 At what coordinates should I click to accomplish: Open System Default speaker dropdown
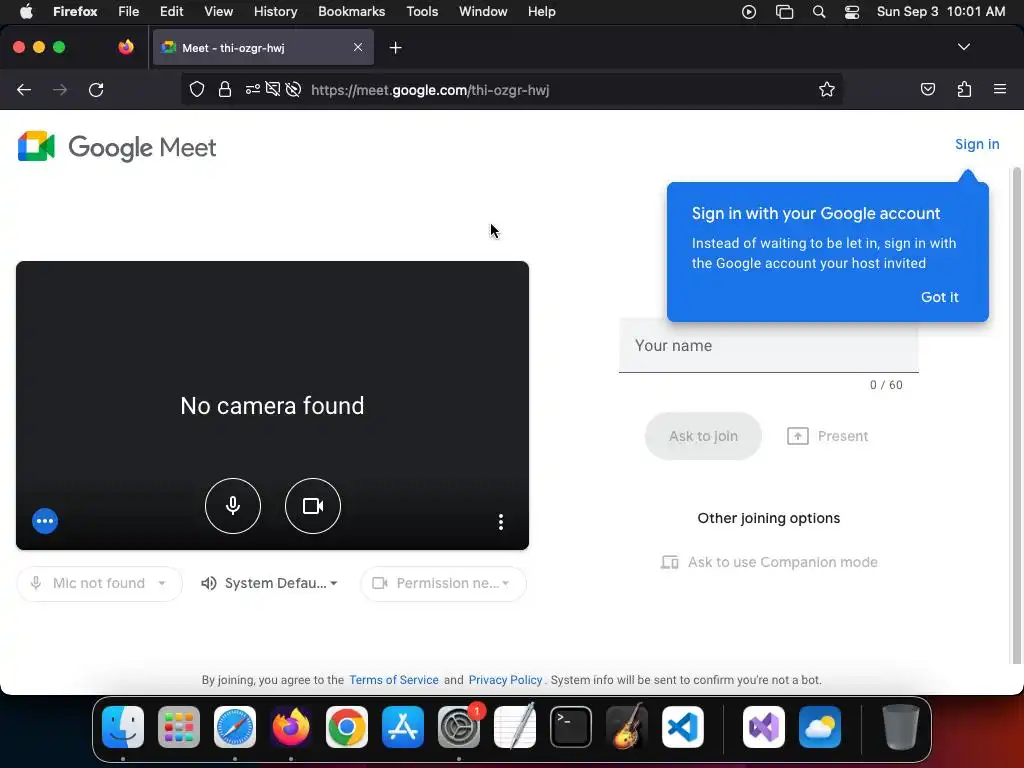click(x=269, y=583)
